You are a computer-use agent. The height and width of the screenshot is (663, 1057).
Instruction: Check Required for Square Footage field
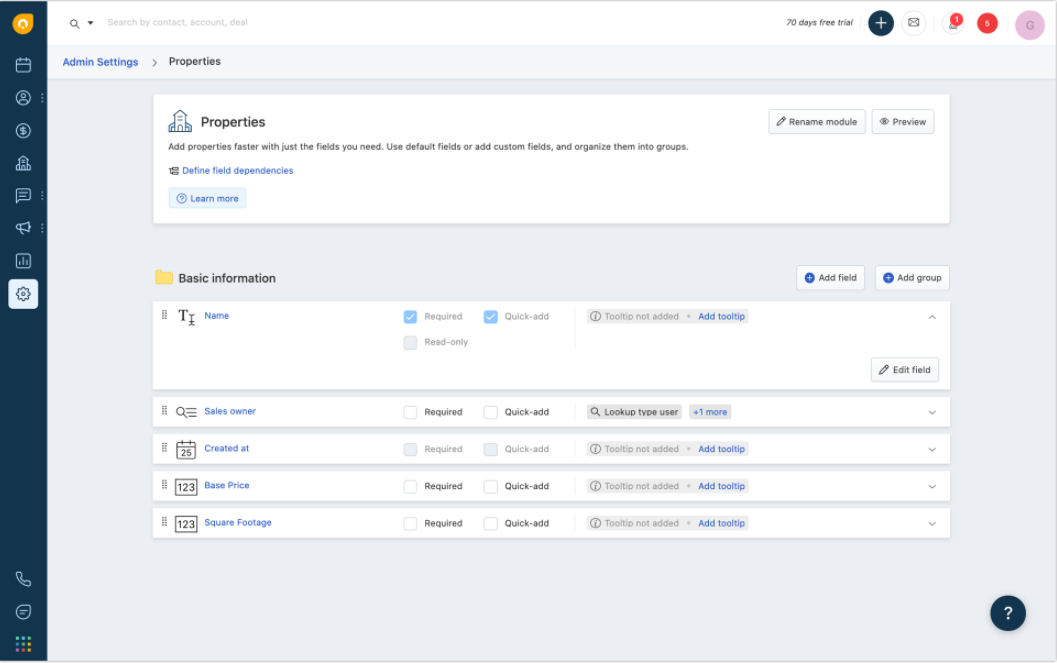click(x=410, y=523)
